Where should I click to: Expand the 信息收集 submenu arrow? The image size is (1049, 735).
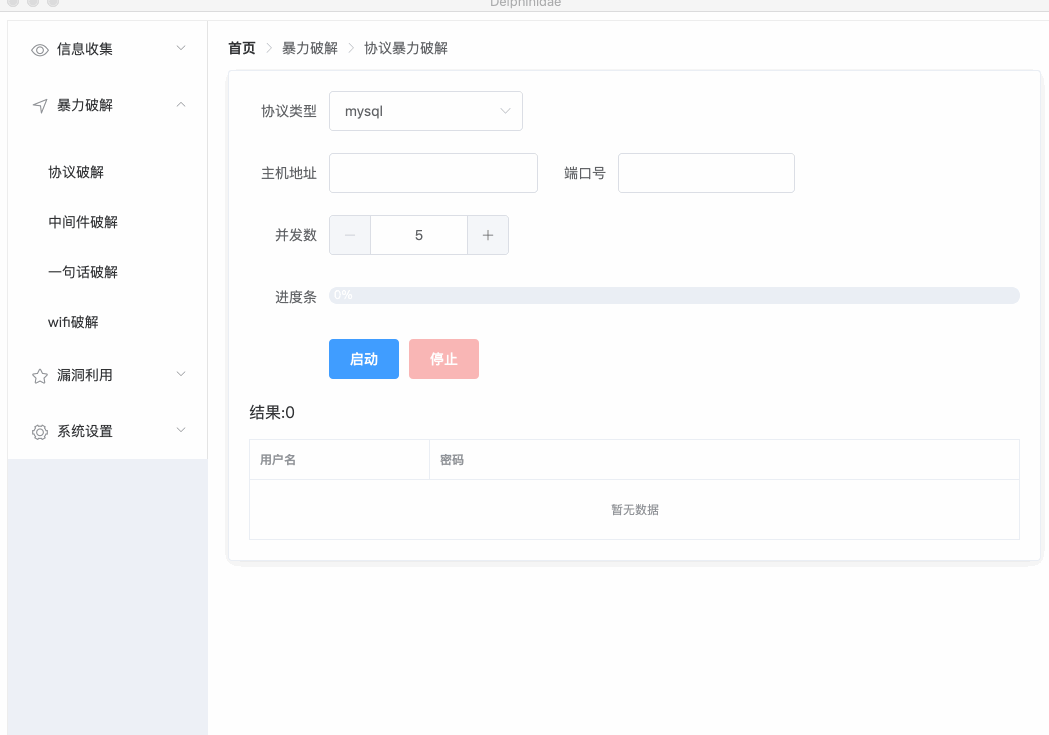[x=181, y=48]
